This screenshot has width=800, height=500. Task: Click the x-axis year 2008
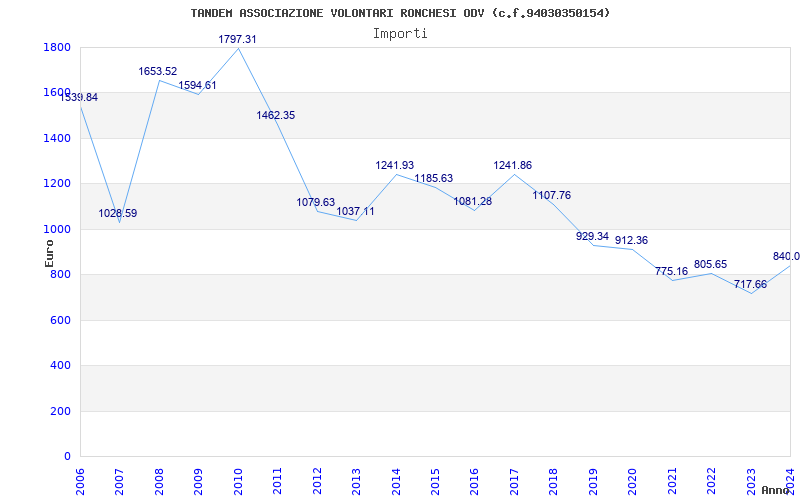click(x=159, y=482)
